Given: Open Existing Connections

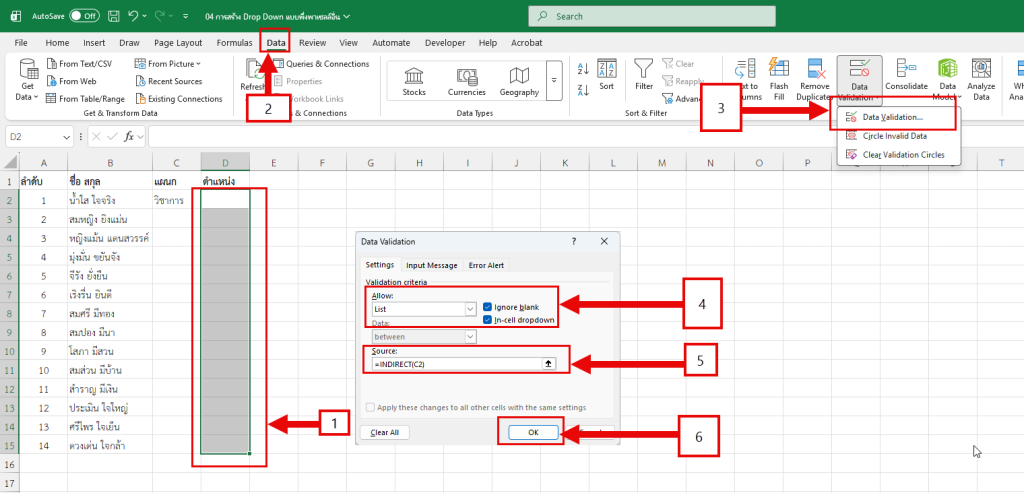Looking at the screenshot, I should (x=179, y=99).
